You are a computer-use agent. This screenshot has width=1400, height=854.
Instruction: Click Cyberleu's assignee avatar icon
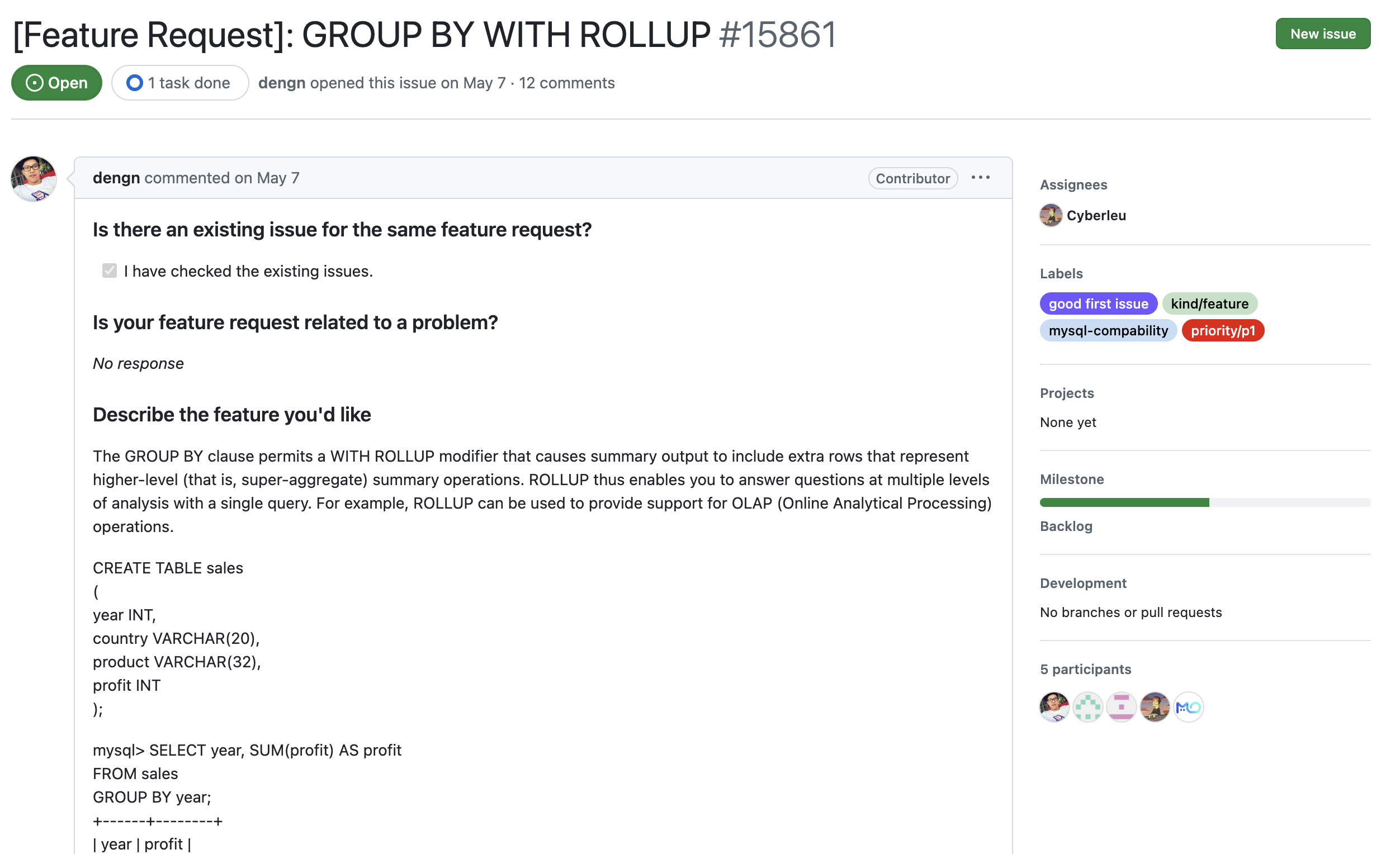(x=1051, y=215)
